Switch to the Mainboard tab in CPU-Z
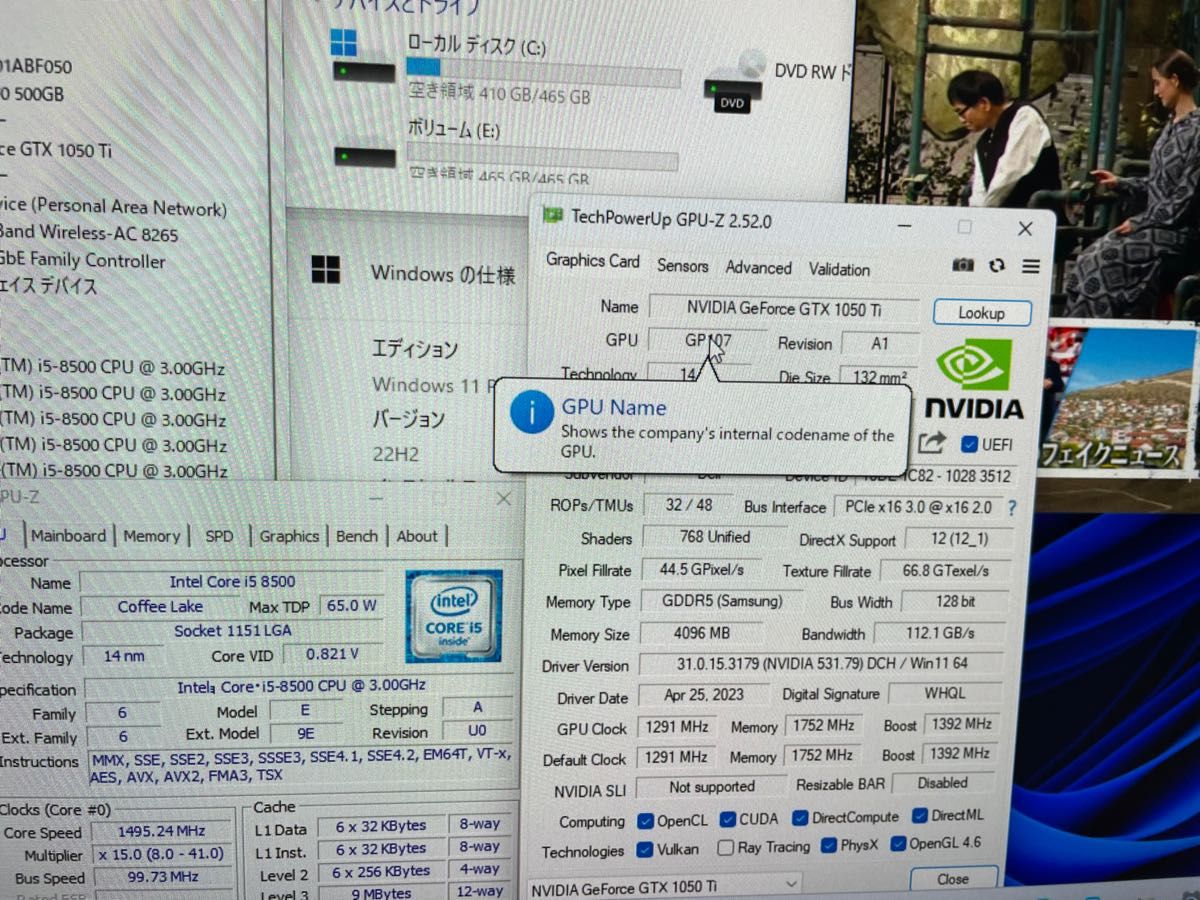 pyautogui.click(x=68, y=536)
